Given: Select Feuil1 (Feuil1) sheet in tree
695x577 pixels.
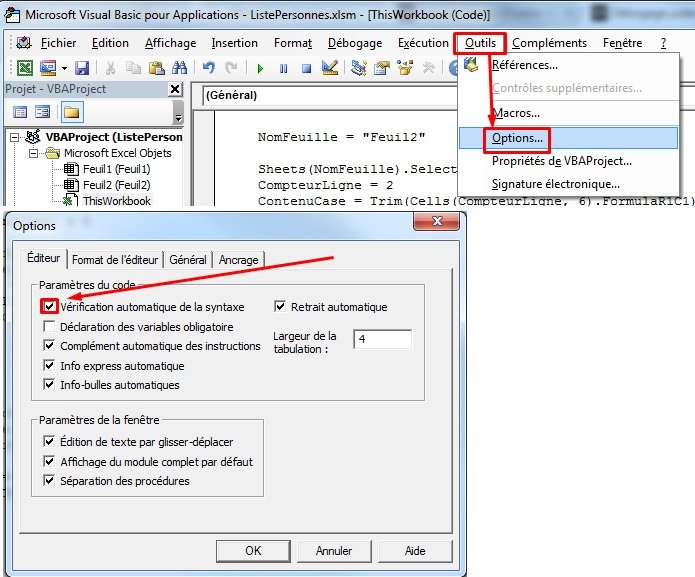Looking at the screenshot, I should click(x=117, y=169).
